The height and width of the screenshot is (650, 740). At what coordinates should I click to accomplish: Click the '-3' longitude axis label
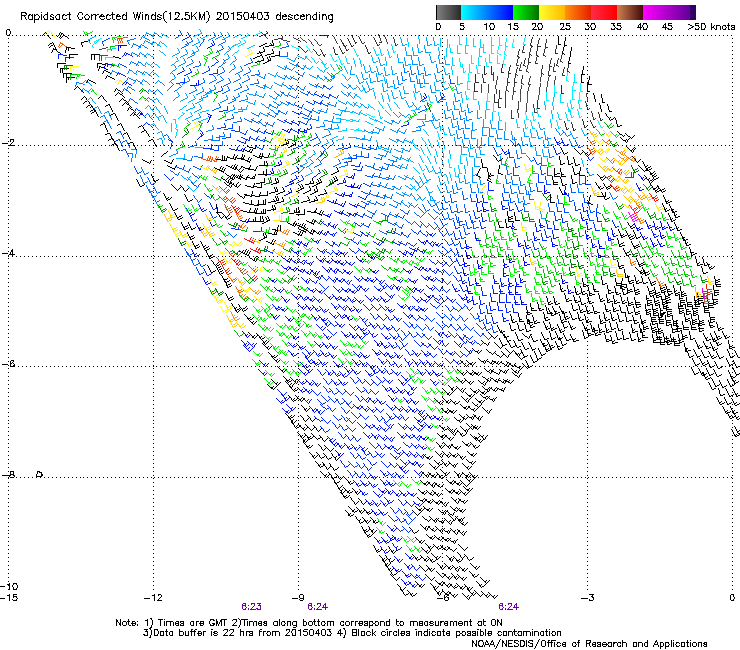click(x=588, y=598)
